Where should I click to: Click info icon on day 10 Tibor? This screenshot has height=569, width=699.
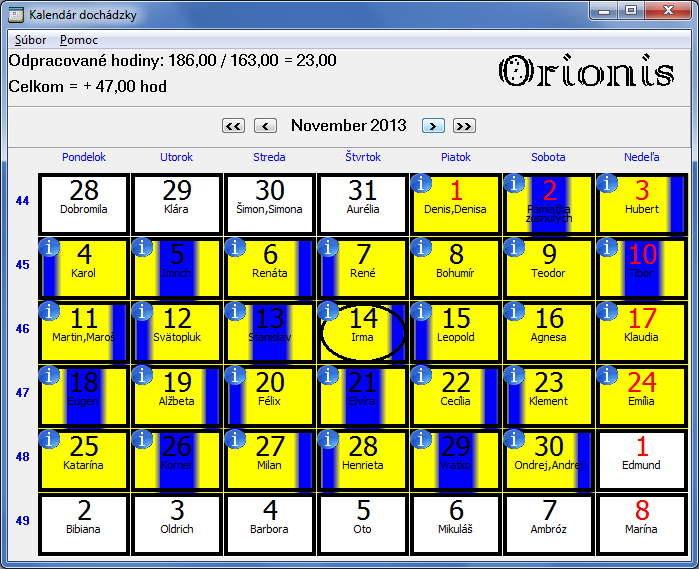tap(607, 247)
